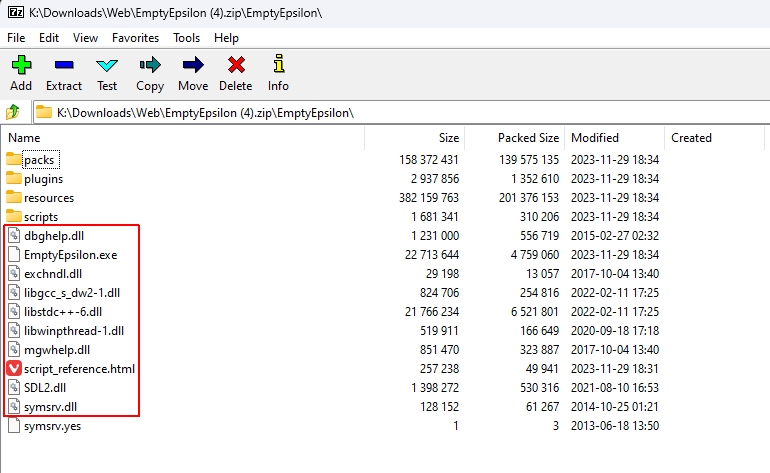Viewport: 770px width, 473px height.
Task: Click size value 1 398 272
Action: pyautogui.click(x=435, y=388)
